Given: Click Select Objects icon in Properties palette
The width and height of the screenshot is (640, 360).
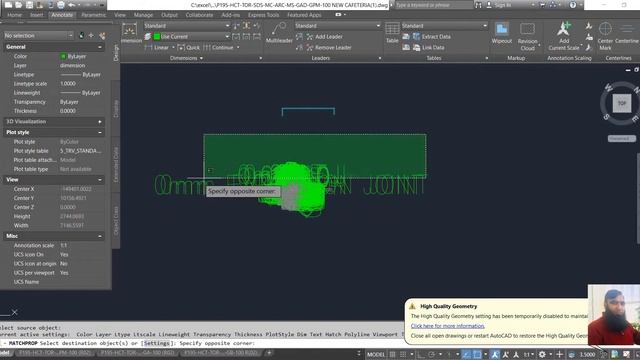Looking at the screenshot, I should 91,36.
